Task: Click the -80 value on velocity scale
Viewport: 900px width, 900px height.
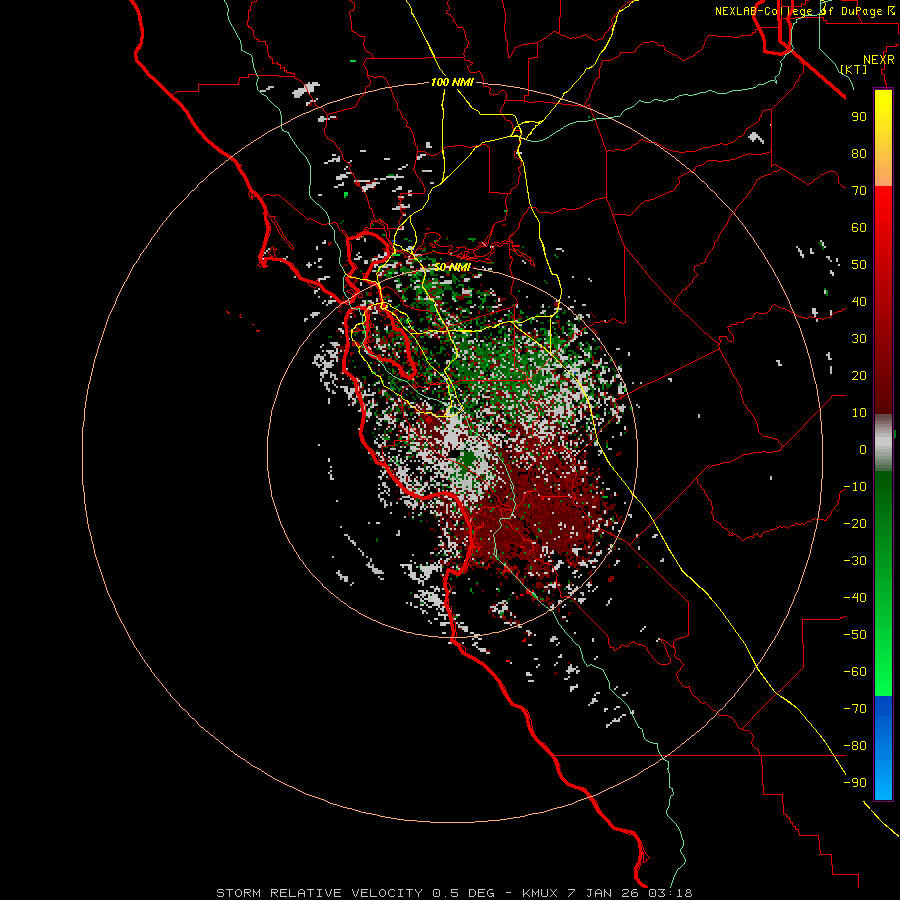Action: (x=855, y=746)
